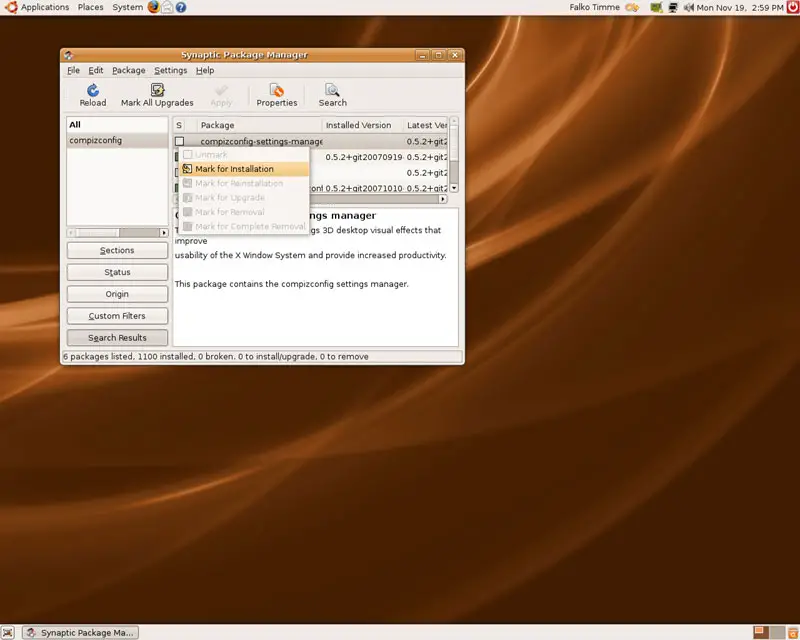This screenshot has height=640, width=800.
Task: Click the package list scroll-up arrow
Action: (454, 121)
